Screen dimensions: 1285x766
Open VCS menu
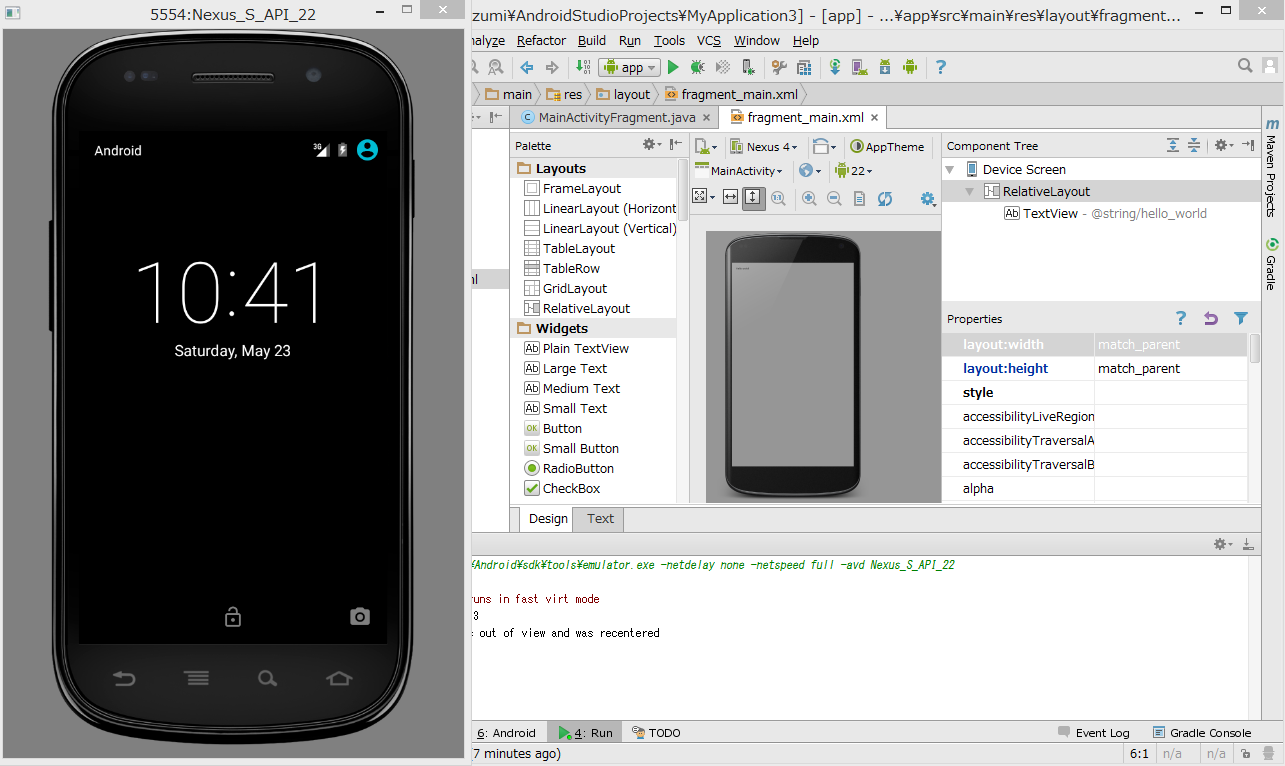tap(709, 41)
